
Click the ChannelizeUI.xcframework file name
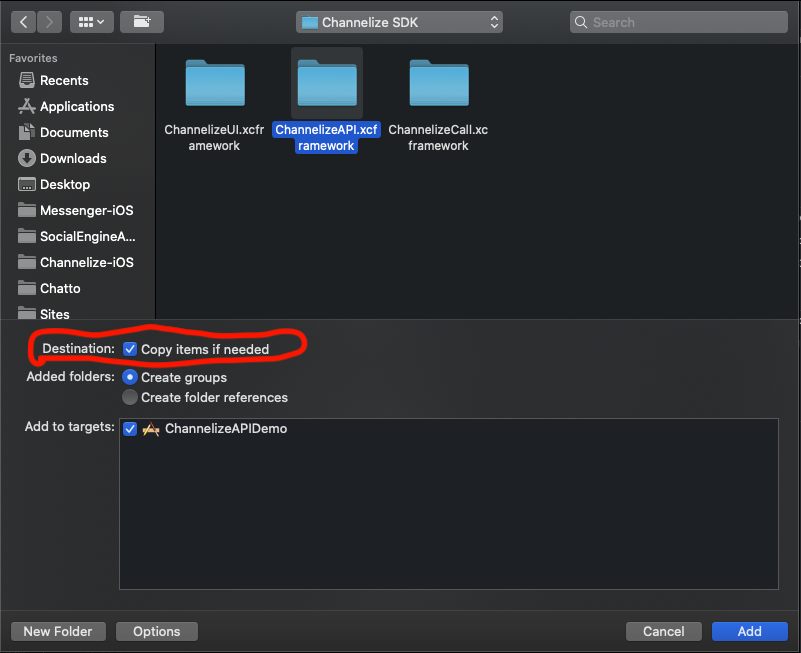(x=214, y=137)
